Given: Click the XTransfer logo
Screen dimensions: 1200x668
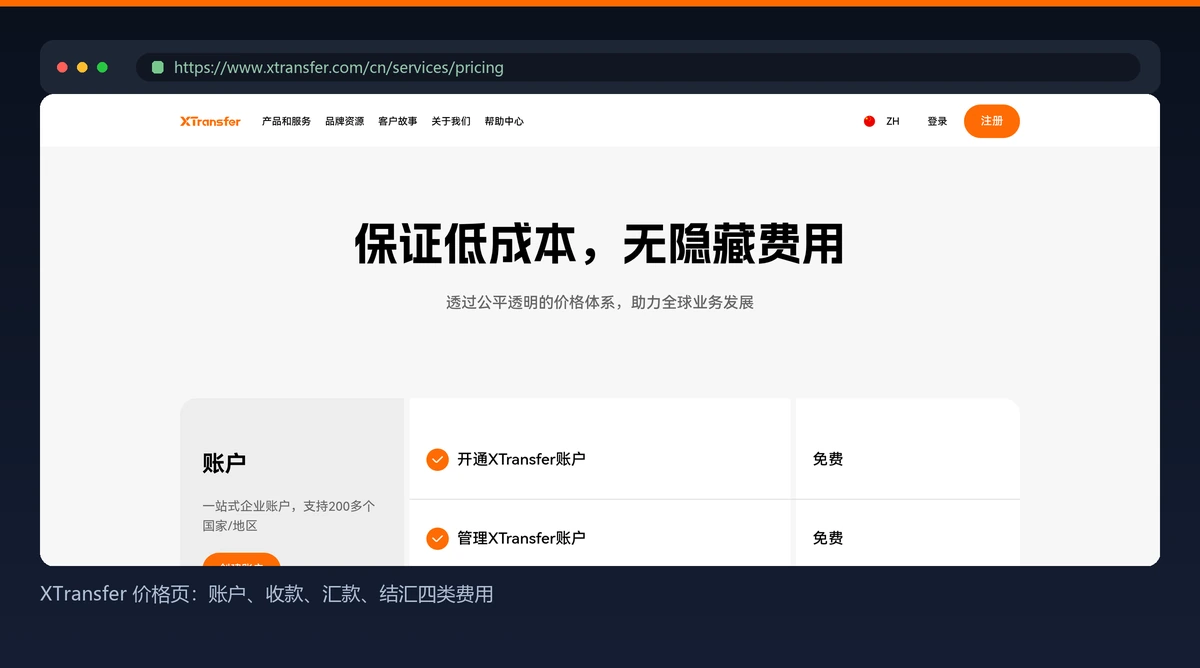Looking at the screenshot, I should pos(210,121).
